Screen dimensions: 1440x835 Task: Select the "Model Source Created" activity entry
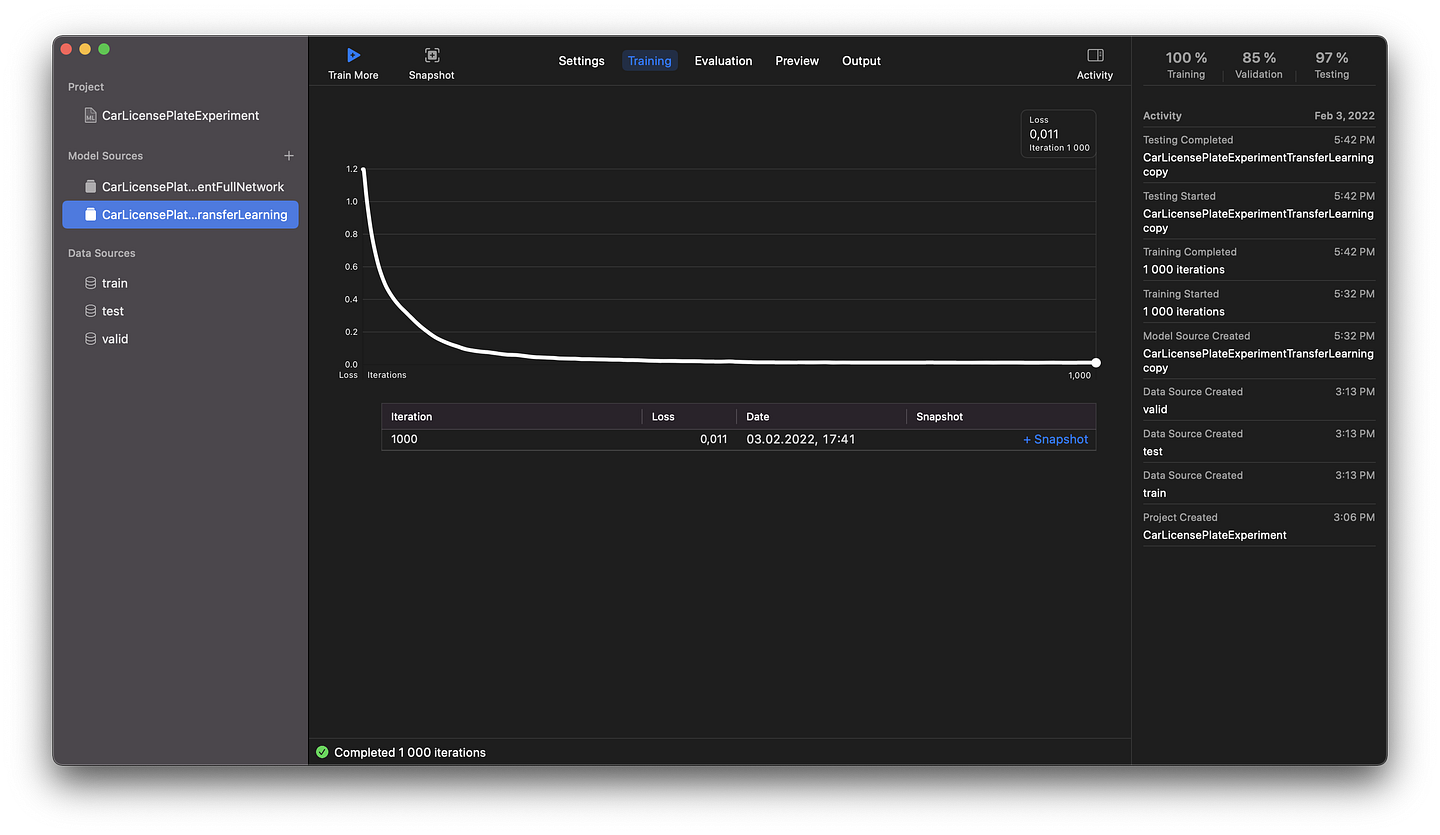pos(1259,351)
